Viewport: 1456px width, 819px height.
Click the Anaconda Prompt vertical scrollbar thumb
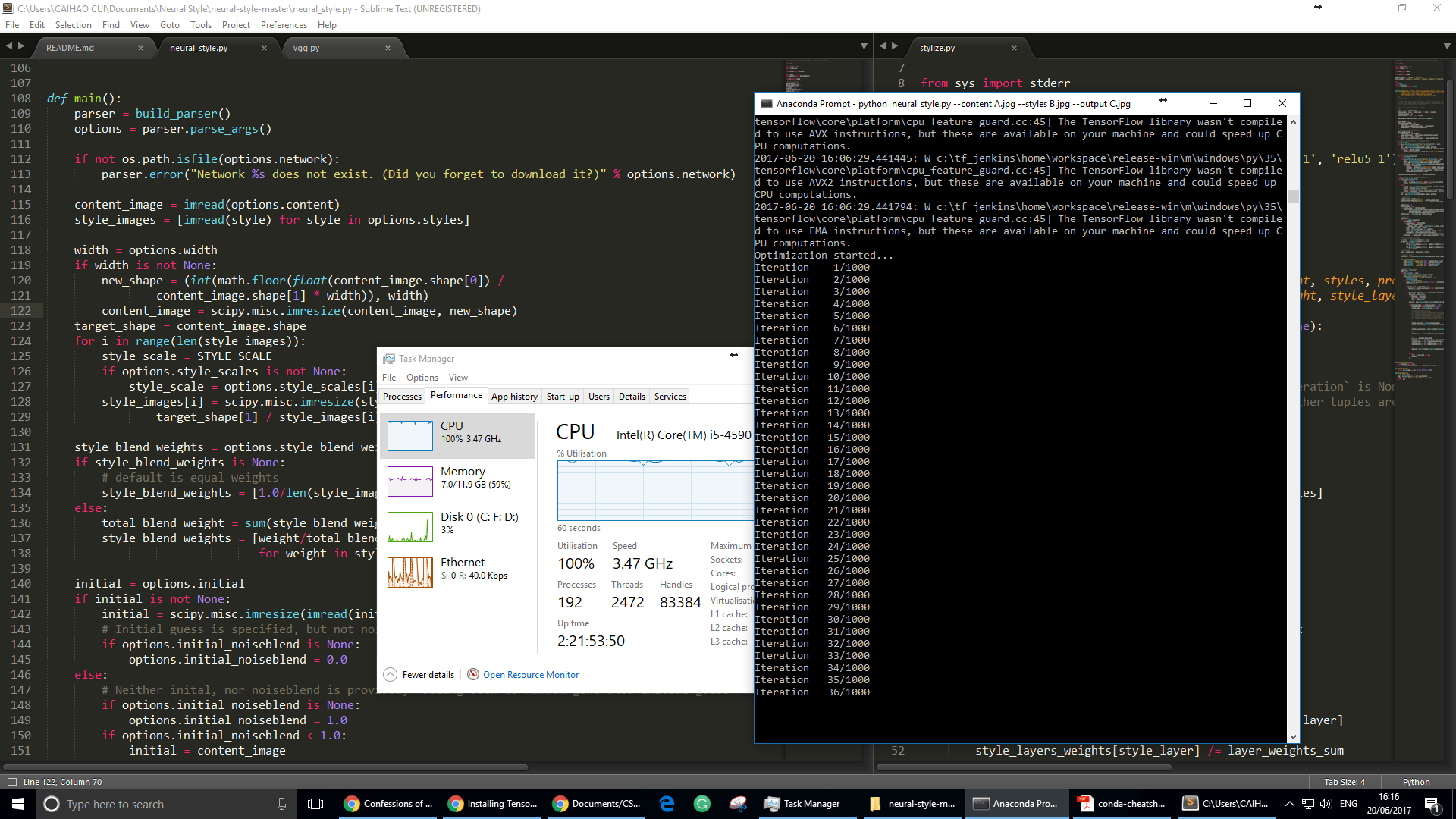click(x=1293, y=197)
